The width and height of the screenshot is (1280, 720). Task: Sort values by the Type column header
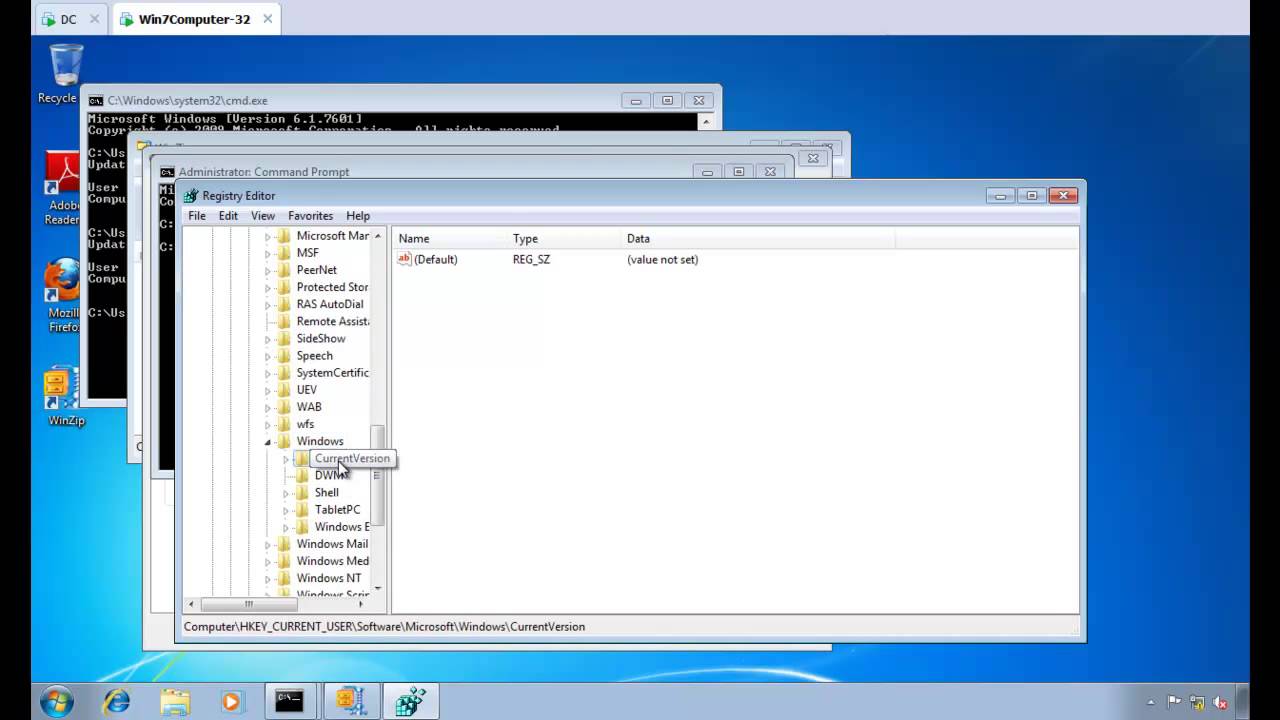coord(565,239)
